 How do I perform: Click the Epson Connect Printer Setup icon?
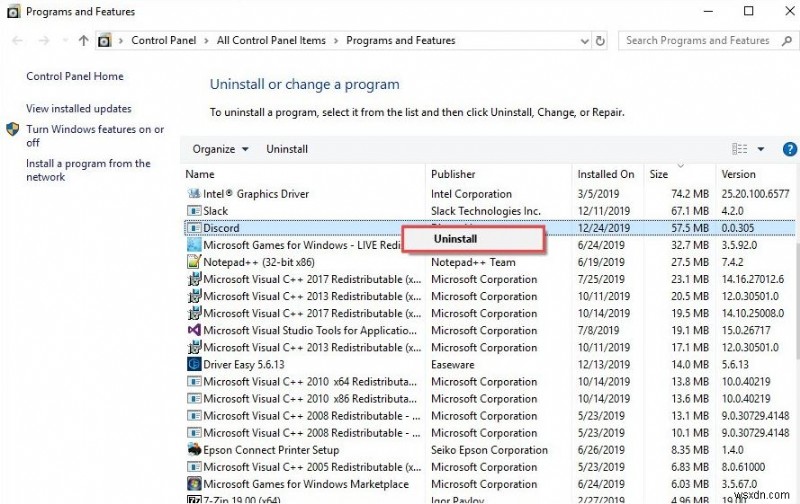click(194, 449)
